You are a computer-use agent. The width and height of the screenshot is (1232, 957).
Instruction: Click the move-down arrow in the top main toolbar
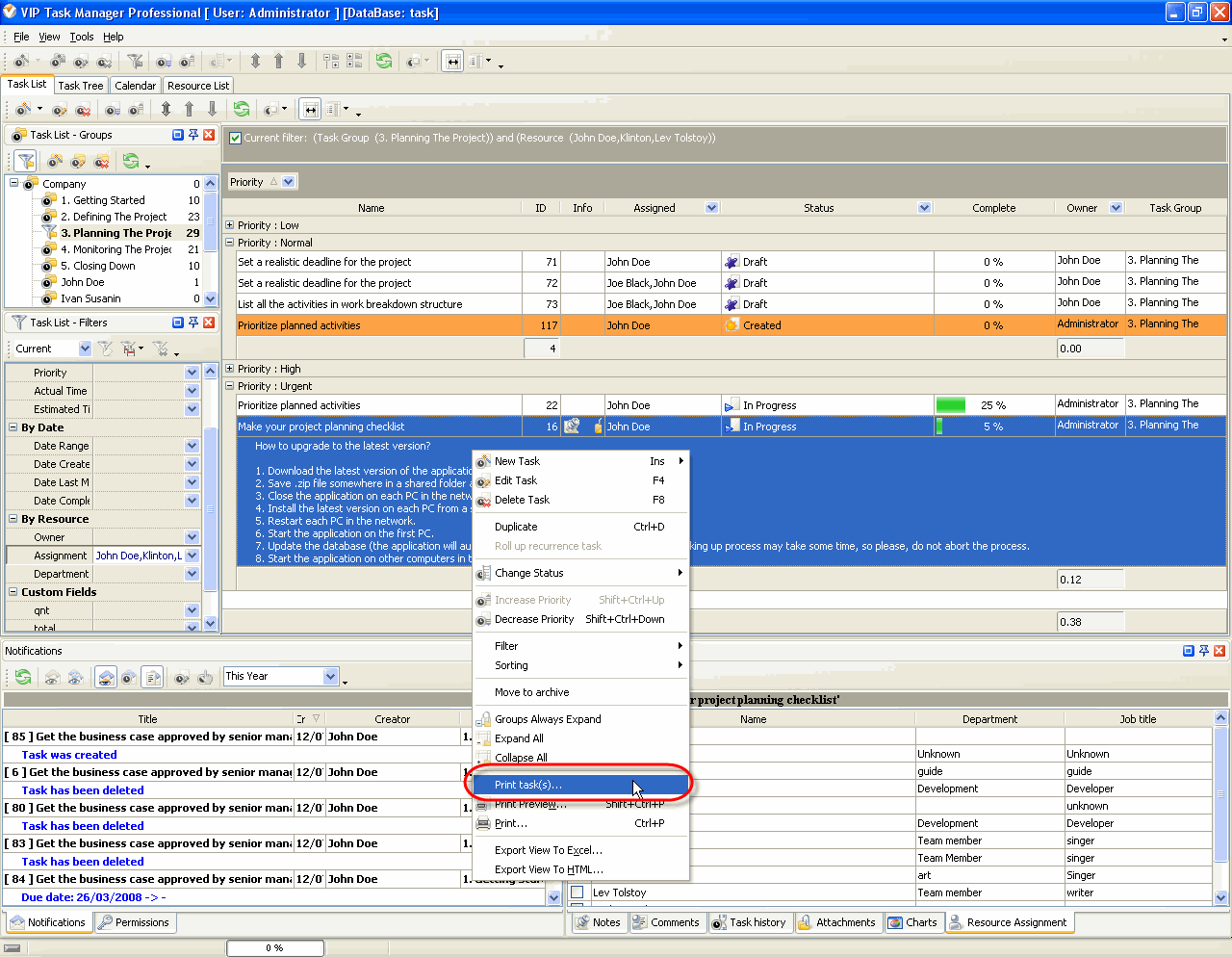pyautogui.click(x=301, y=61)
